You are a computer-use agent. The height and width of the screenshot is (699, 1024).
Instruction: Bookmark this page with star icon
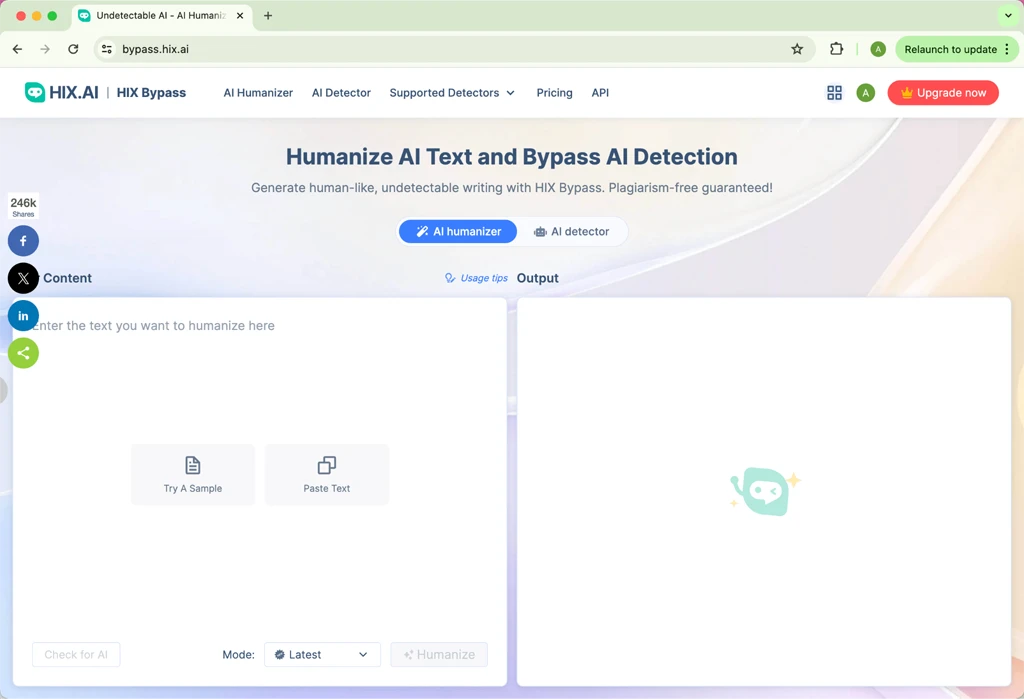797,49
